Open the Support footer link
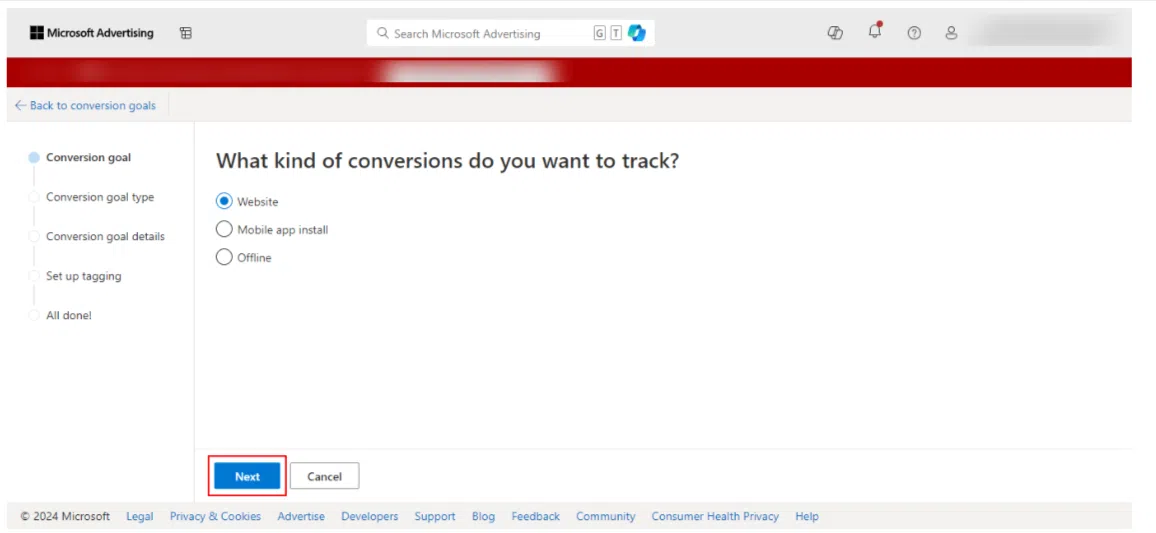This screenshot has width=1156, height=533. (x=435, y=516)
